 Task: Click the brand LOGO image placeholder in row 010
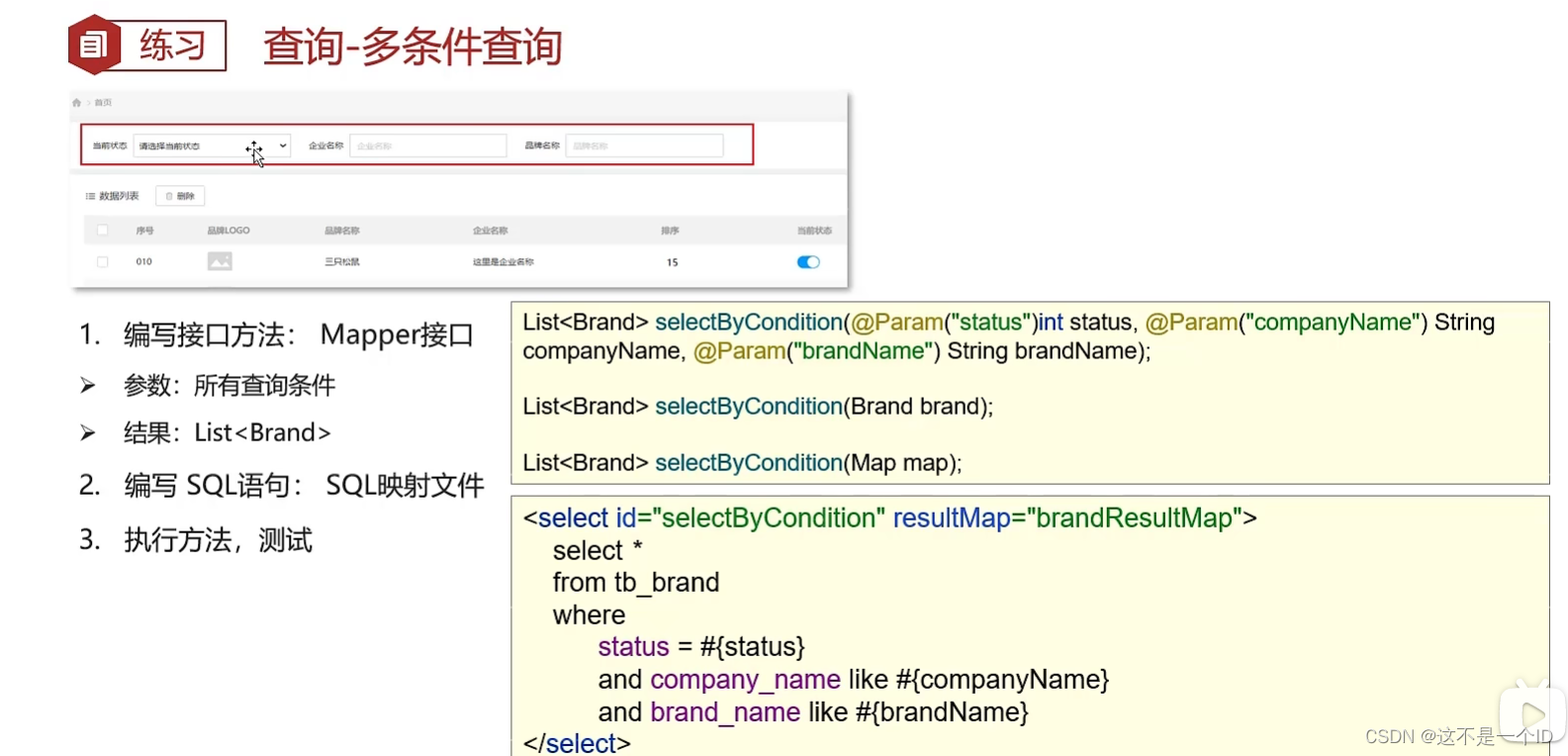(220, 261)
